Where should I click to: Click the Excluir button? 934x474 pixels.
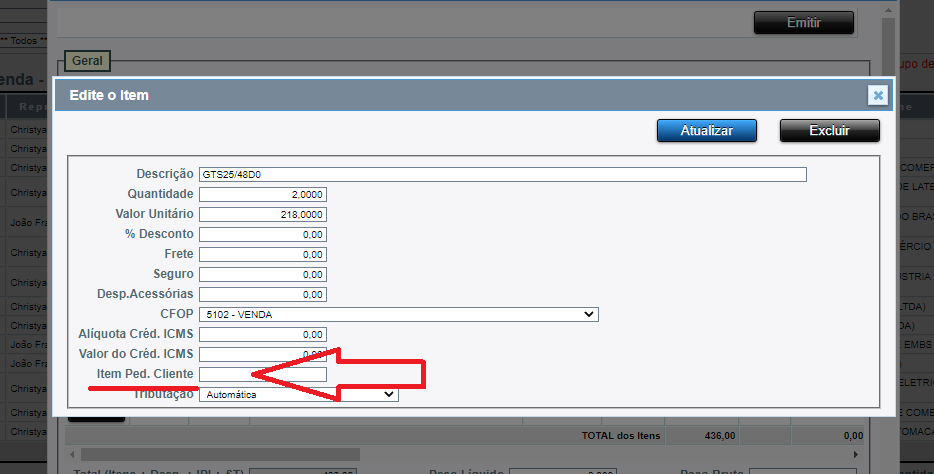click(829, 131)
